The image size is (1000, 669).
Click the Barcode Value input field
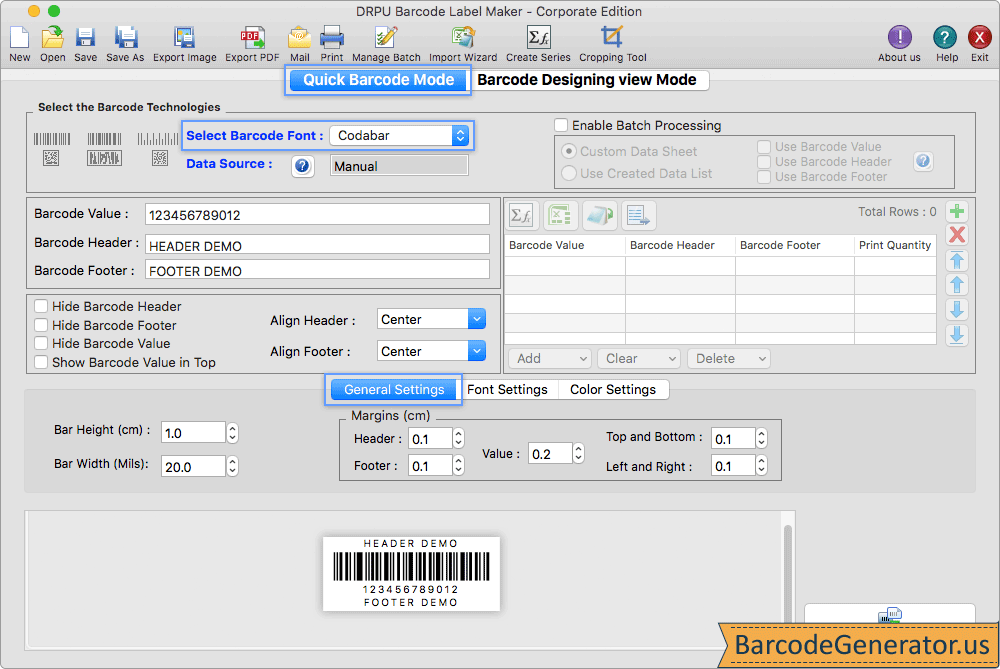(317, 215)
